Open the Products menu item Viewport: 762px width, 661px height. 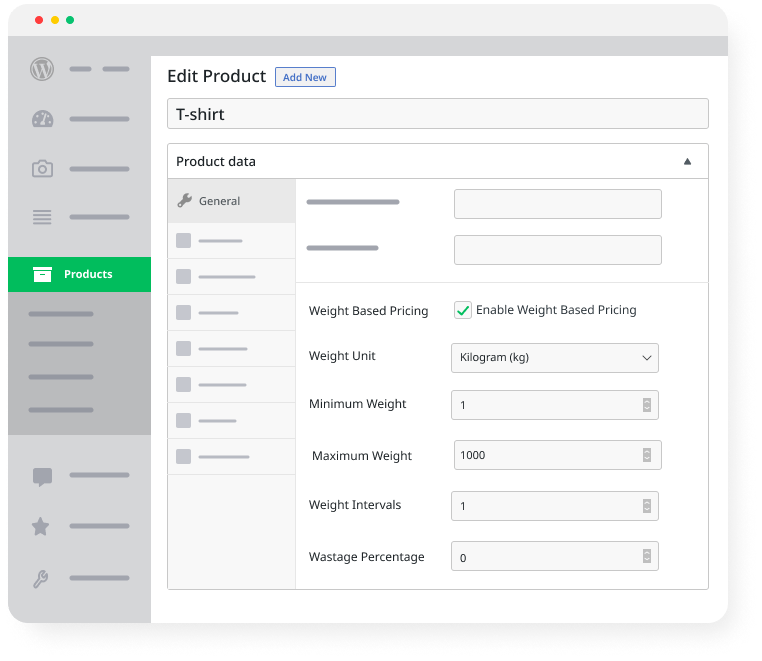point(80,275)
